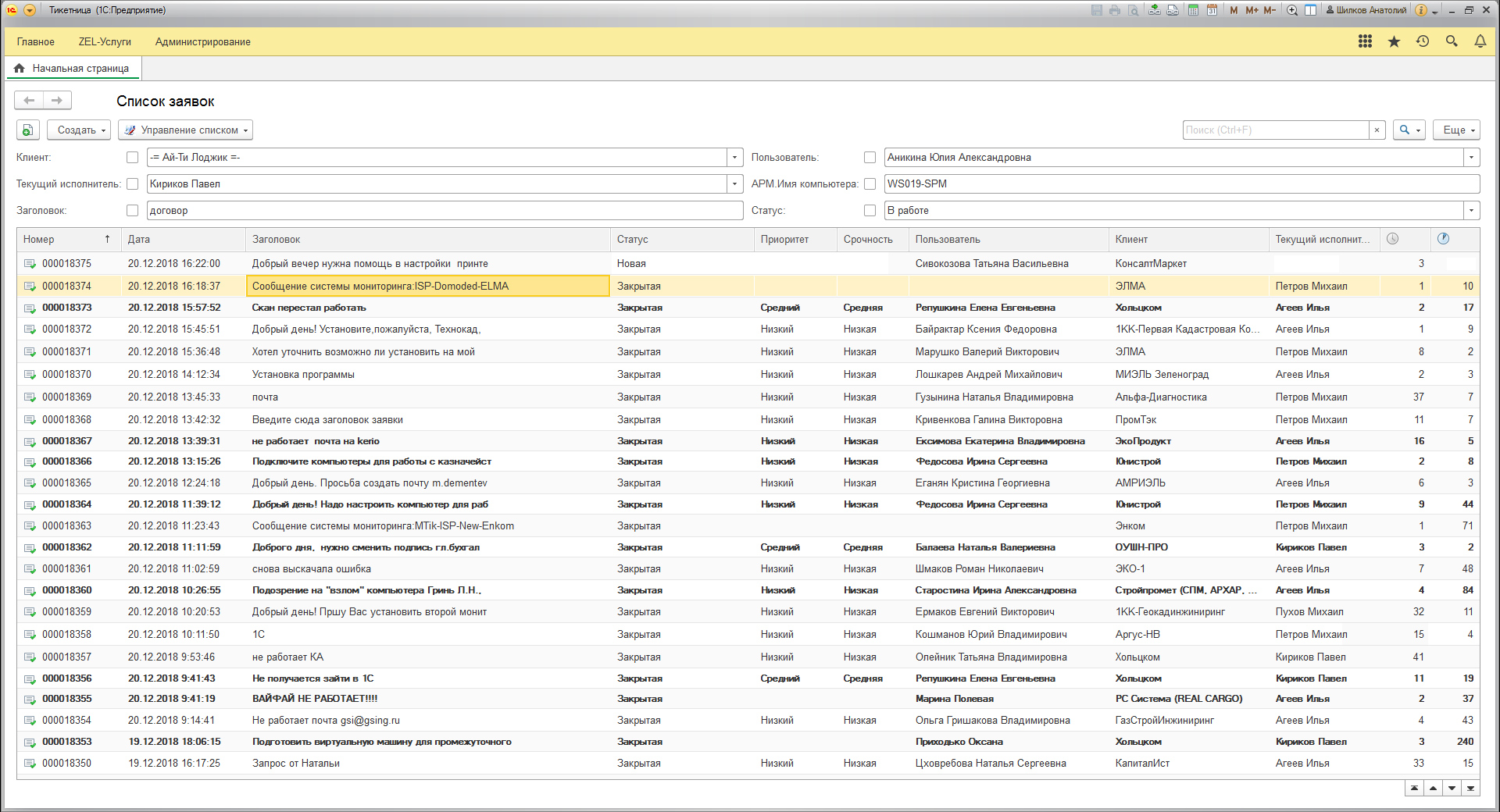The width and height of the screenshot is (1500, 812).
Task: Sort by the Дата column header
Action: tap(184, 240)
